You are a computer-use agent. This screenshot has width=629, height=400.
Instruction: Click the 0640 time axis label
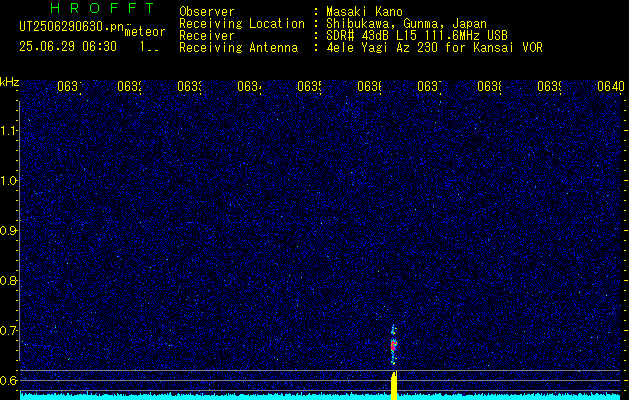point(611,86)
